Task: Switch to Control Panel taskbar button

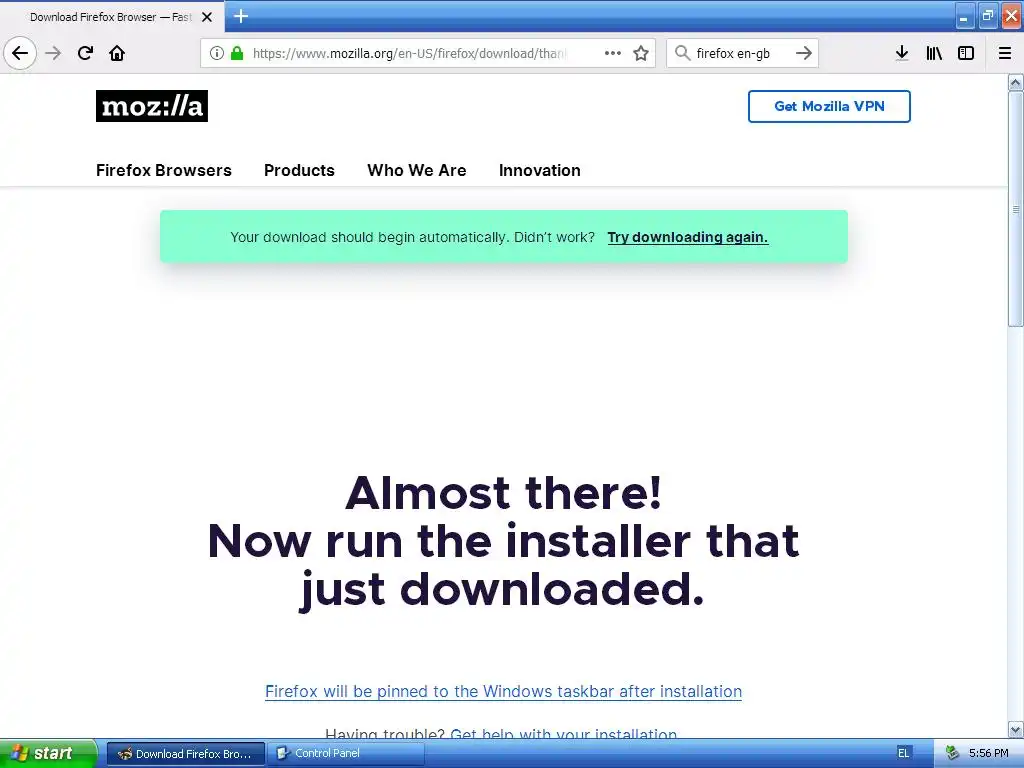Action: 346,754
